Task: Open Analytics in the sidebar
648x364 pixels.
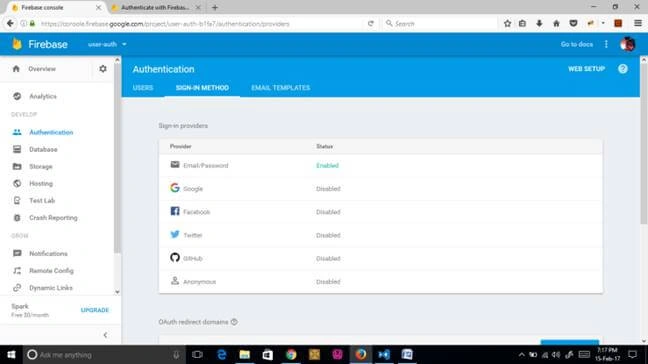Action: (x=43, y=96)
